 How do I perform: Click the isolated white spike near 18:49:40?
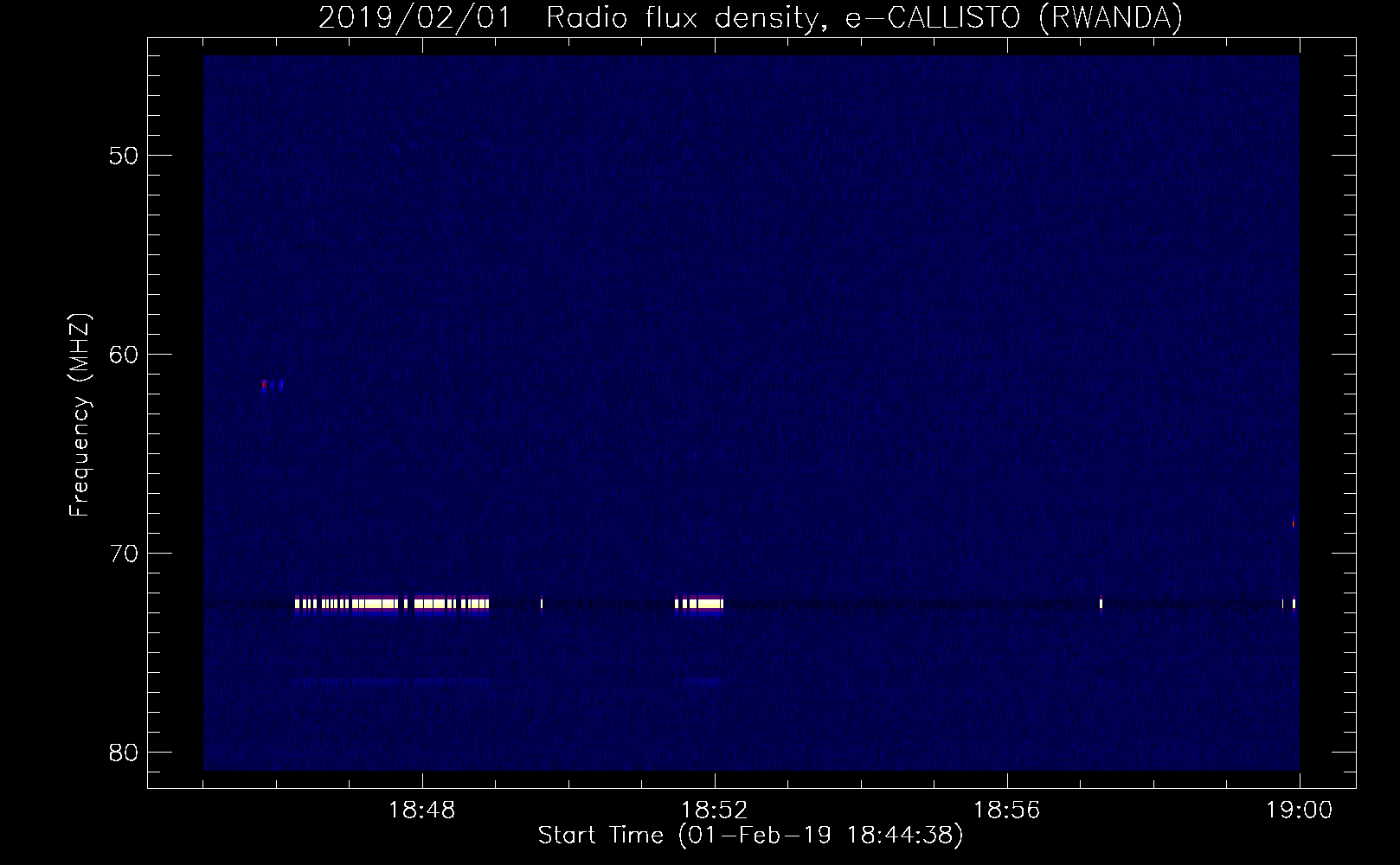[542, 604]
